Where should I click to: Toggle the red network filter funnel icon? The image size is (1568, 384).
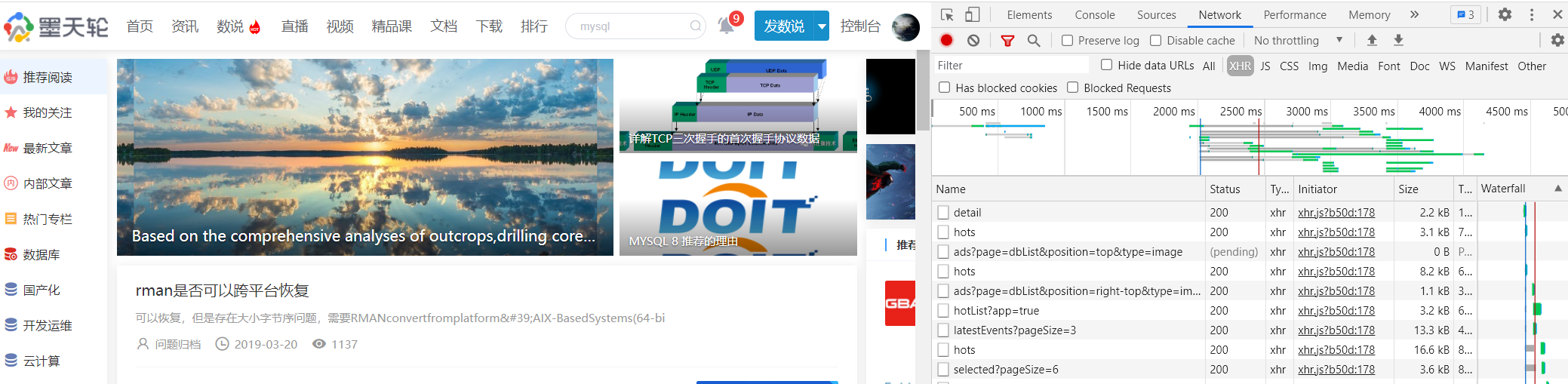1007,41
